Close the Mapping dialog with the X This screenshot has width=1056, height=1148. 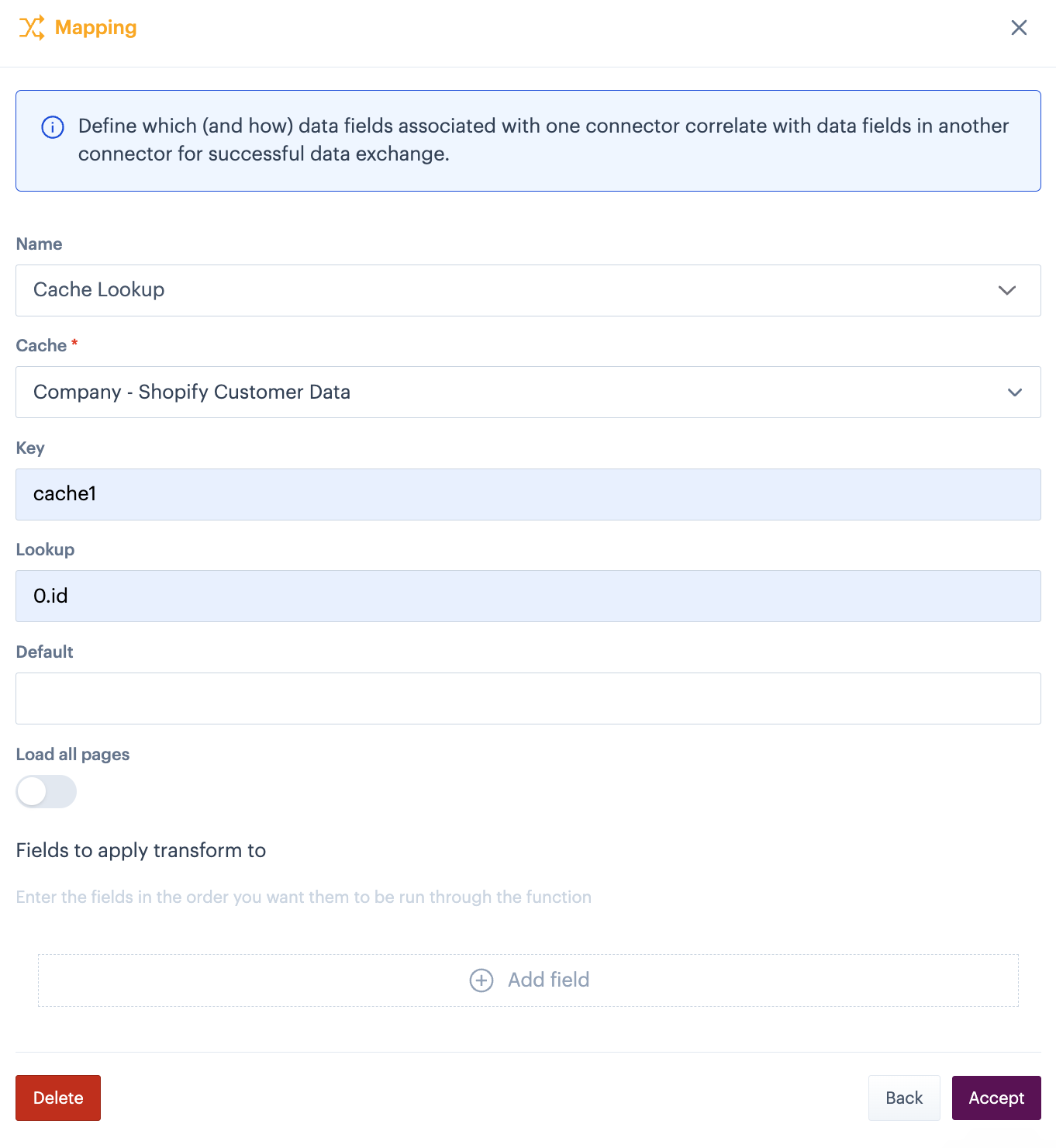click(1019, 28)
